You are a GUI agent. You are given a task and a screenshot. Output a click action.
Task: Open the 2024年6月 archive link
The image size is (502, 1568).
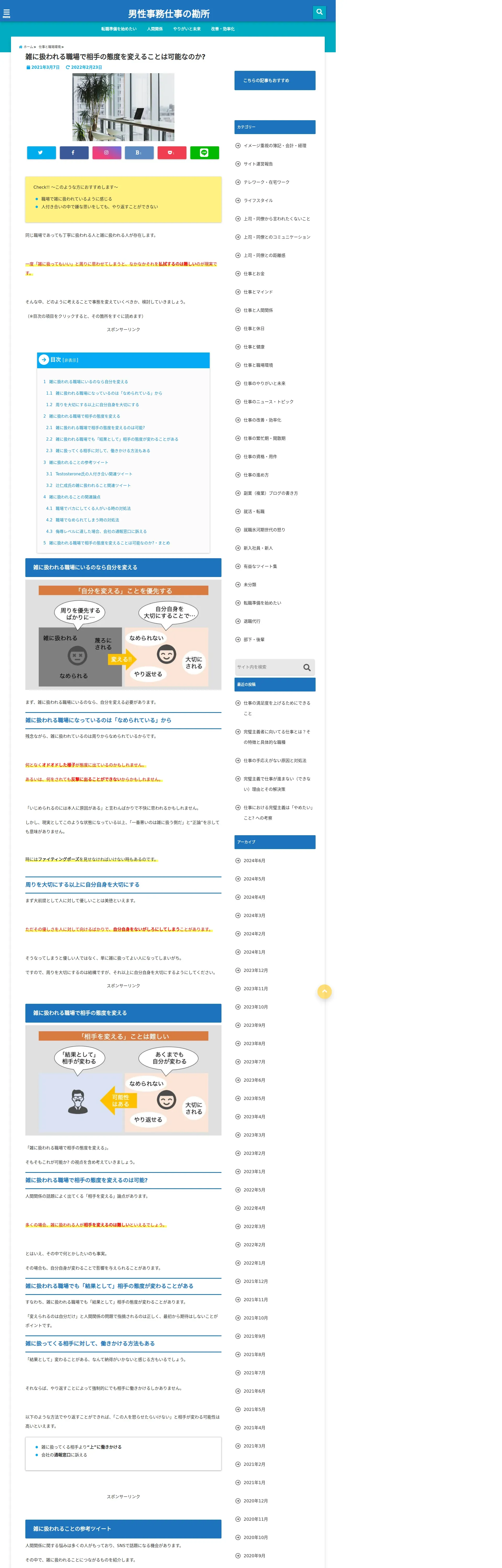click(x=254, y=860)
